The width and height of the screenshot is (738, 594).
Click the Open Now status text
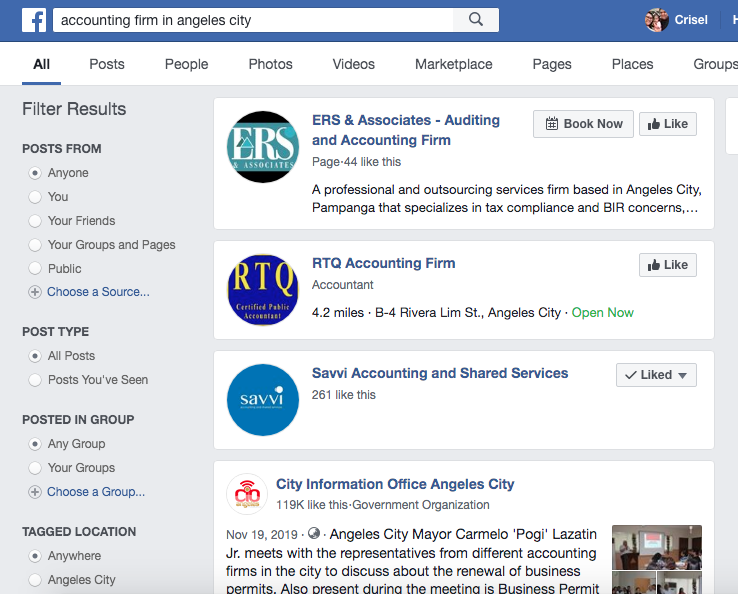[602, 313]
